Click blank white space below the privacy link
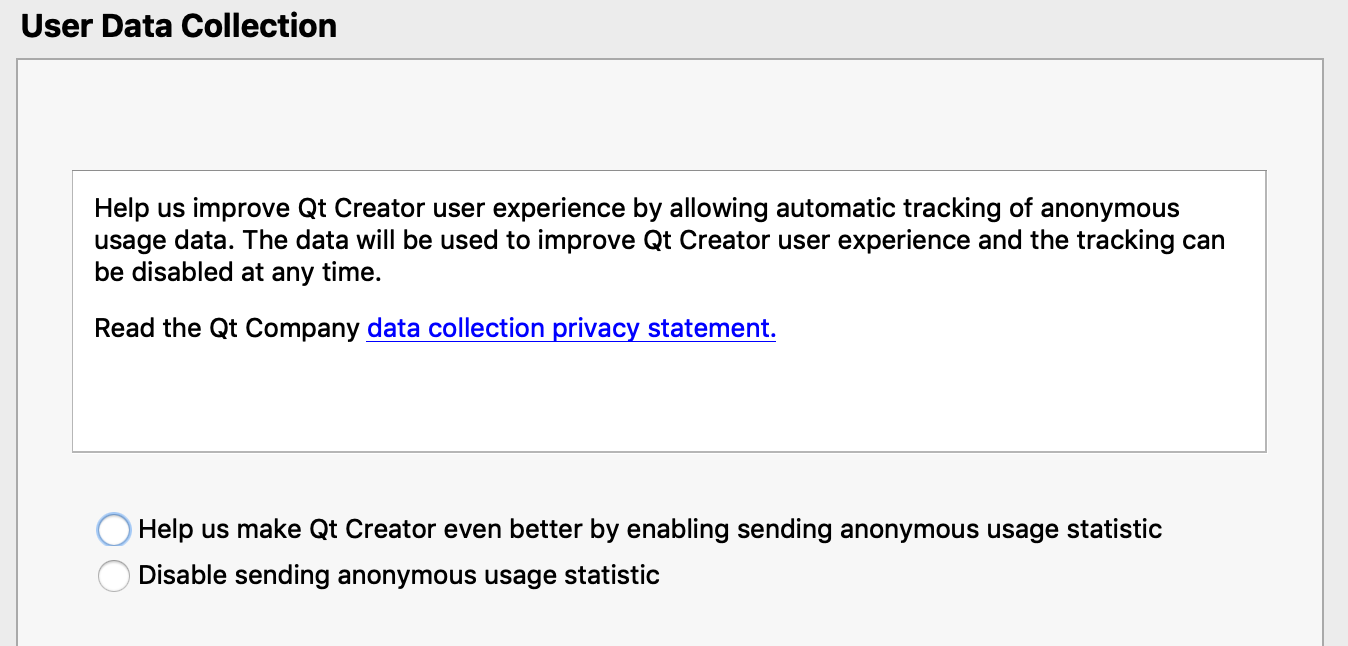 668,400
